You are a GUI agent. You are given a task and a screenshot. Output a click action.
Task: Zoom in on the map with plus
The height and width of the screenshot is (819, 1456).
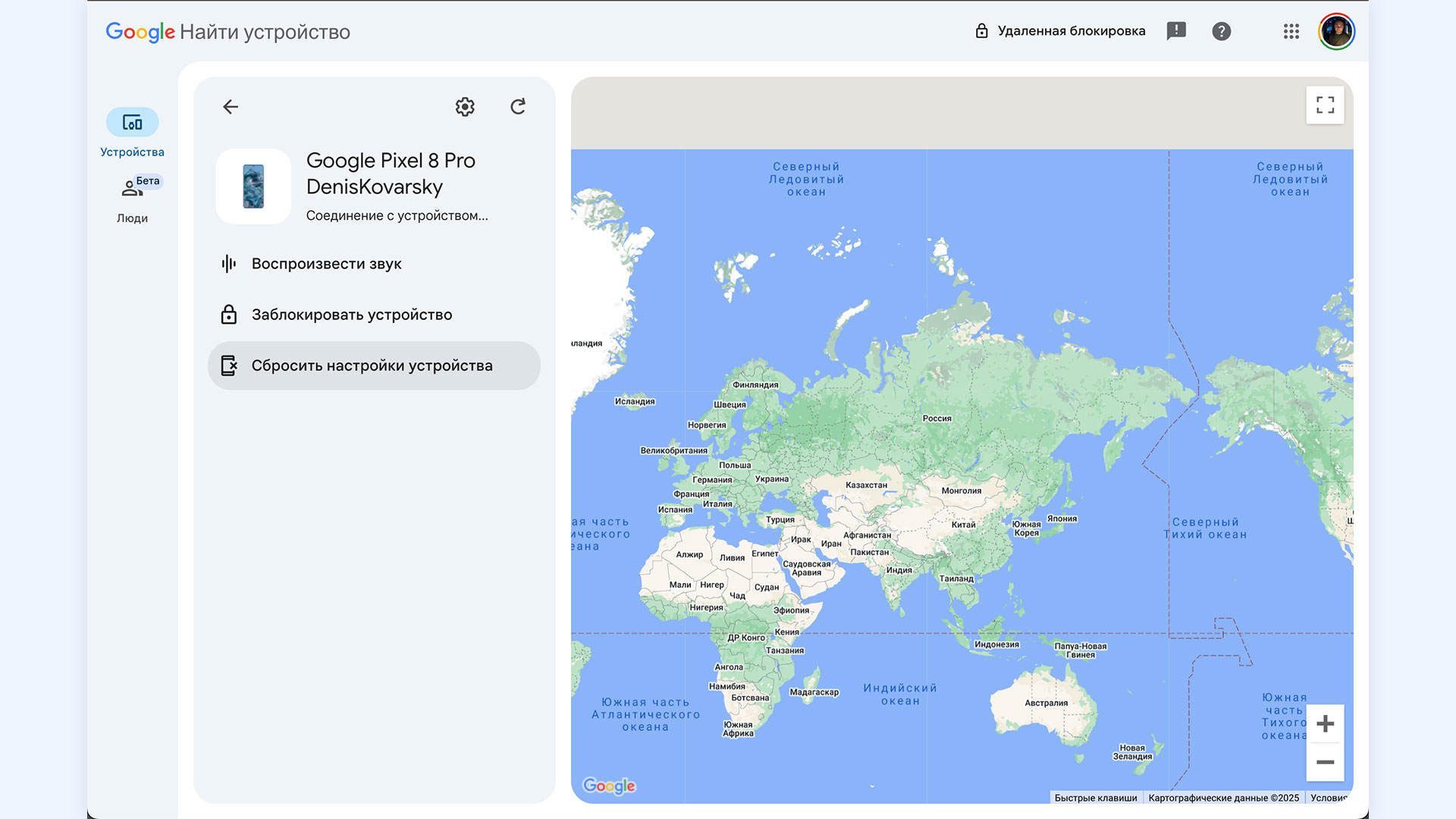pos(1325,723)
